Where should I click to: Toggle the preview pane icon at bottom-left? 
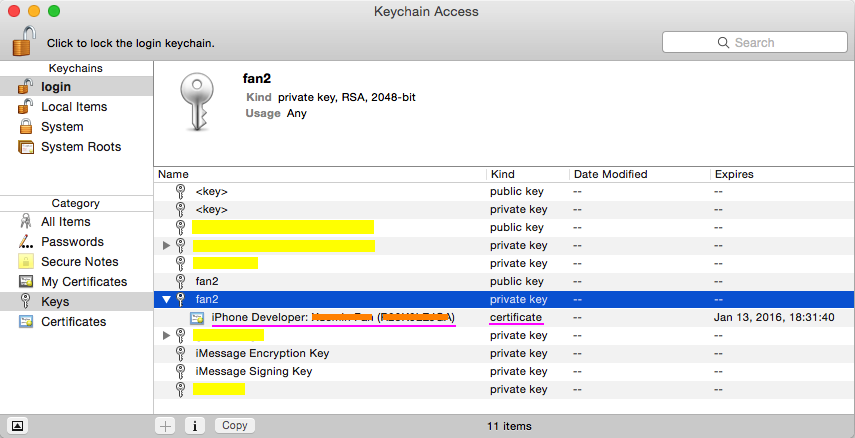point(17,426)
